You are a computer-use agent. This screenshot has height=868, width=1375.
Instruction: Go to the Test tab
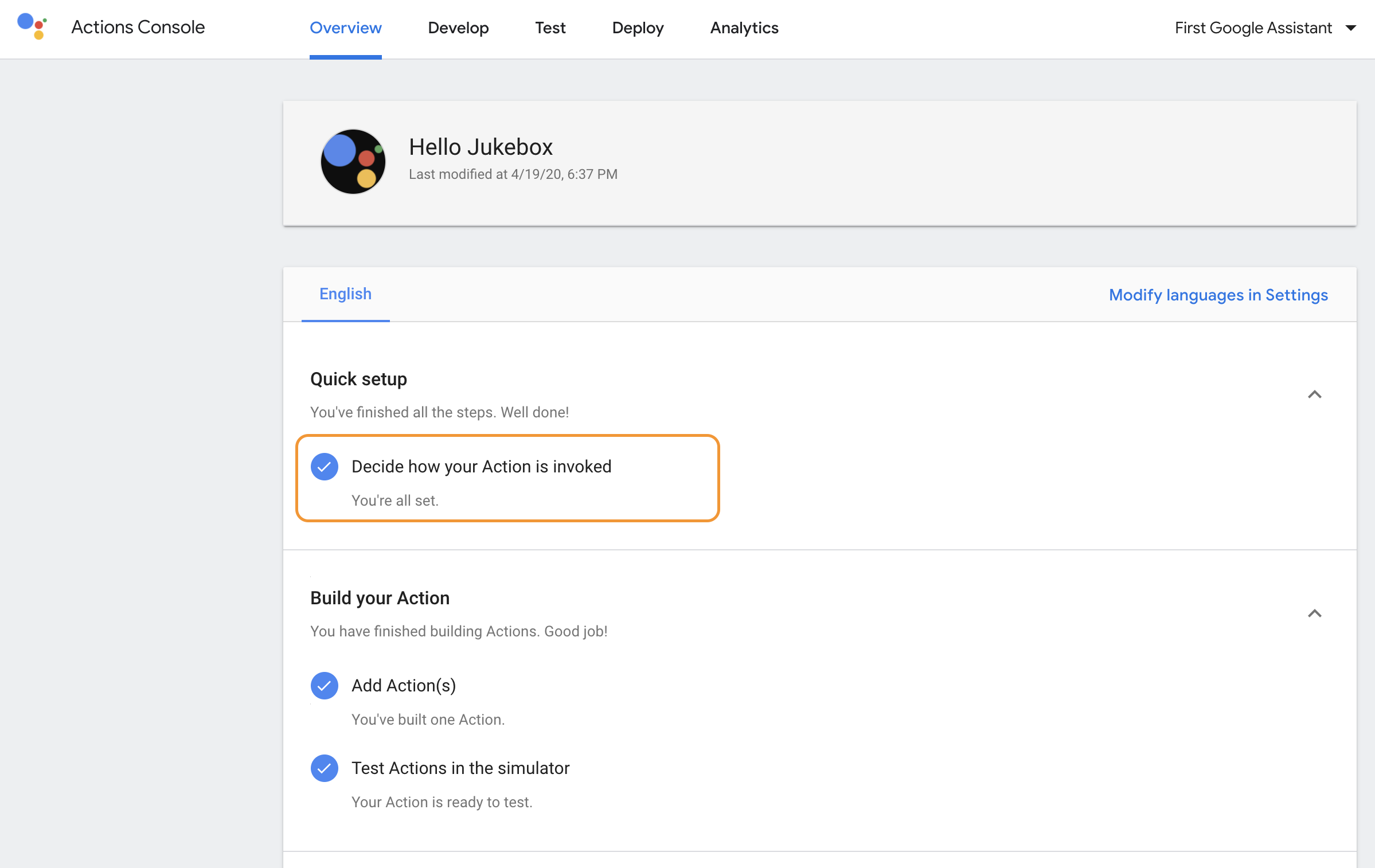(550, 28)
